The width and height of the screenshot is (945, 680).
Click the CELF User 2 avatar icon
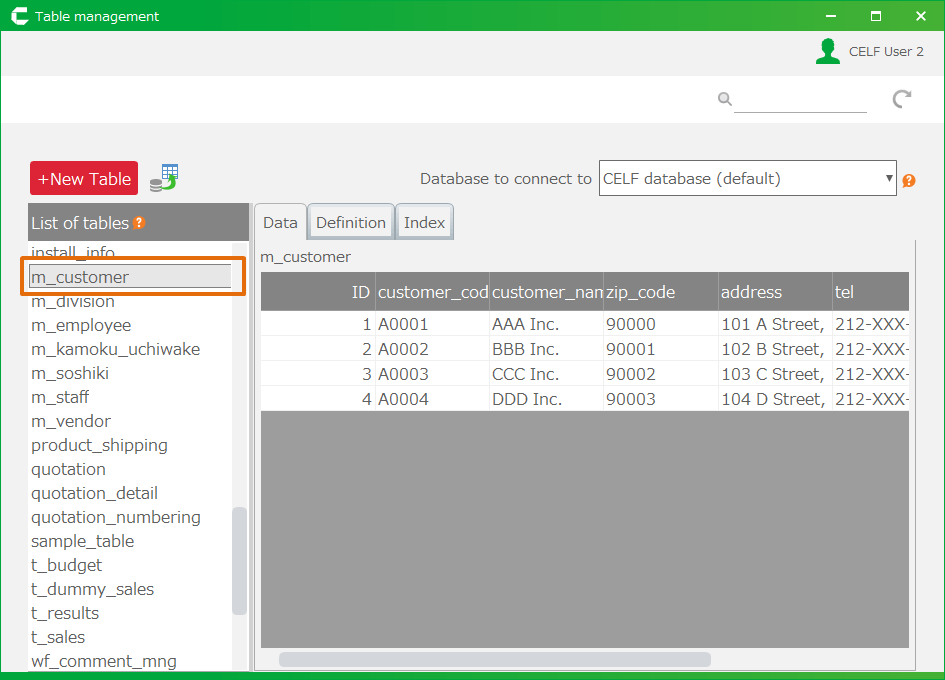(827, 52)
